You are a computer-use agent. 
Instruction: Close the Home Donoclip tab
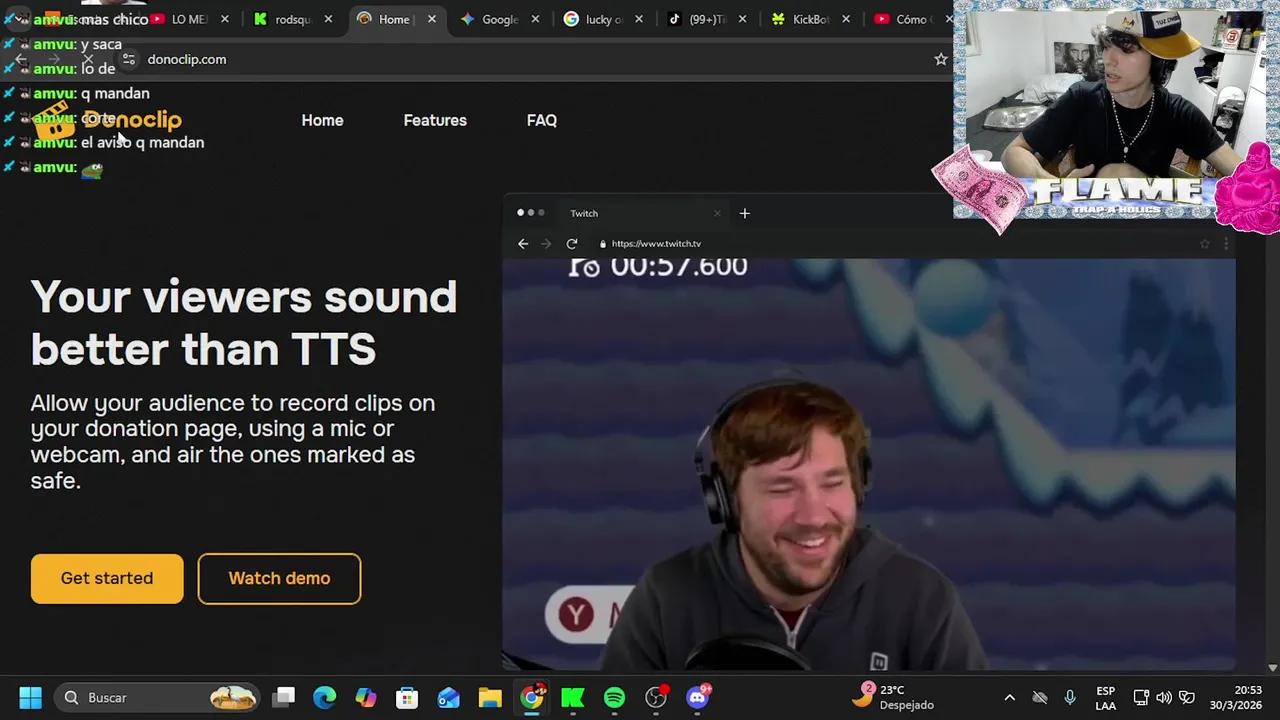[432, 19]
